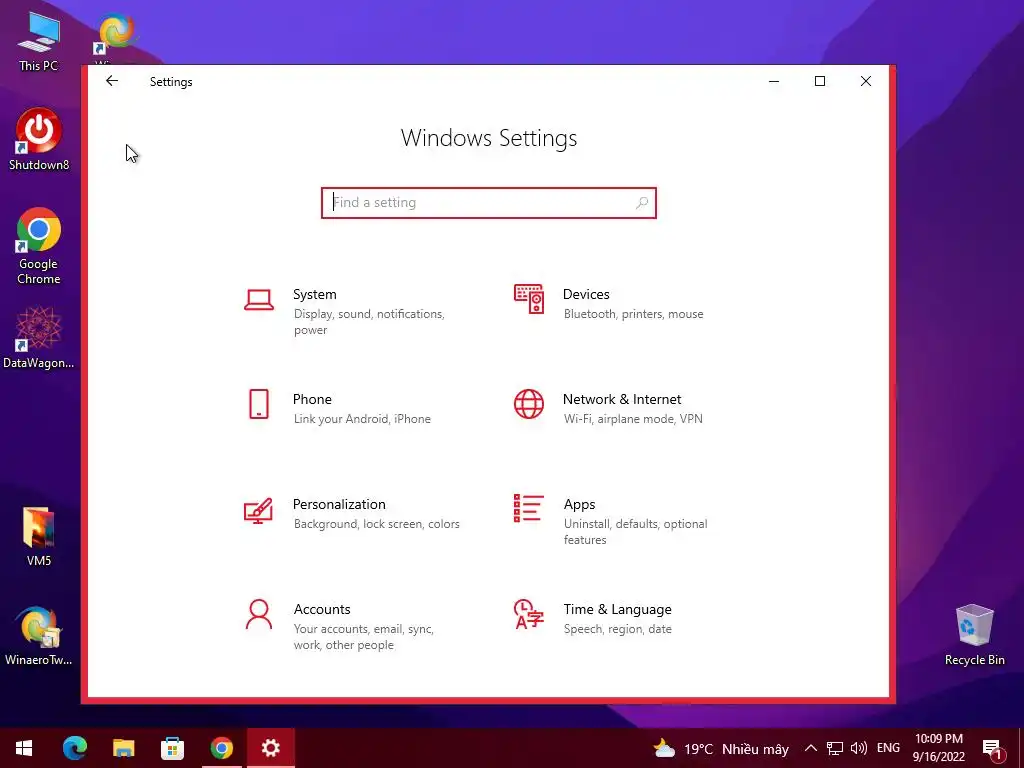Viewport: 1024px width, 768px height.
Task: Click 'Wi-Fi, airplane mode, VPN' description
Action: [x=633, y=419]
